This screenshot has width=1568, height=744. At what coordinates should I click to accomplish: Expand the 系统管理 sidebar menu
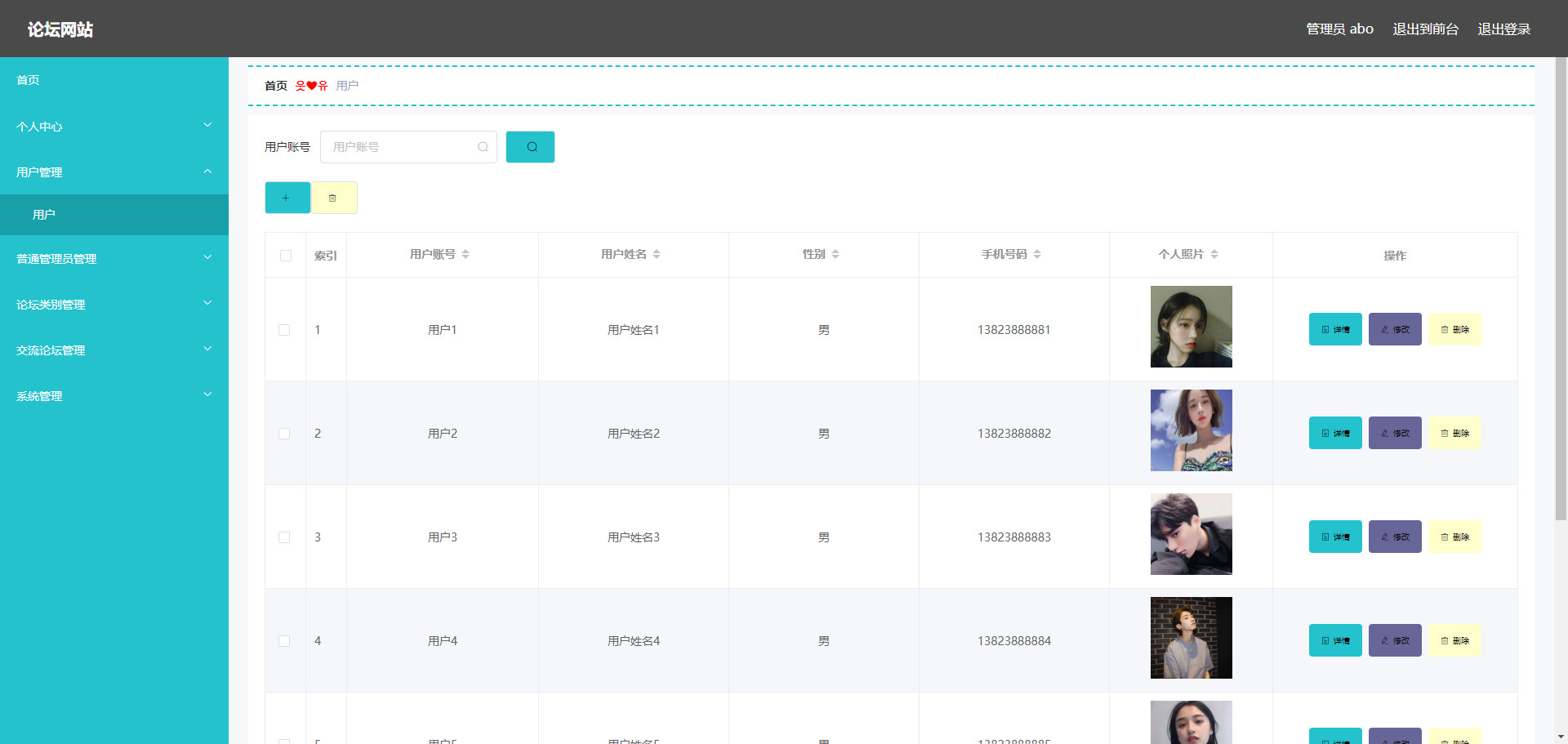click(x=114, y=395)
